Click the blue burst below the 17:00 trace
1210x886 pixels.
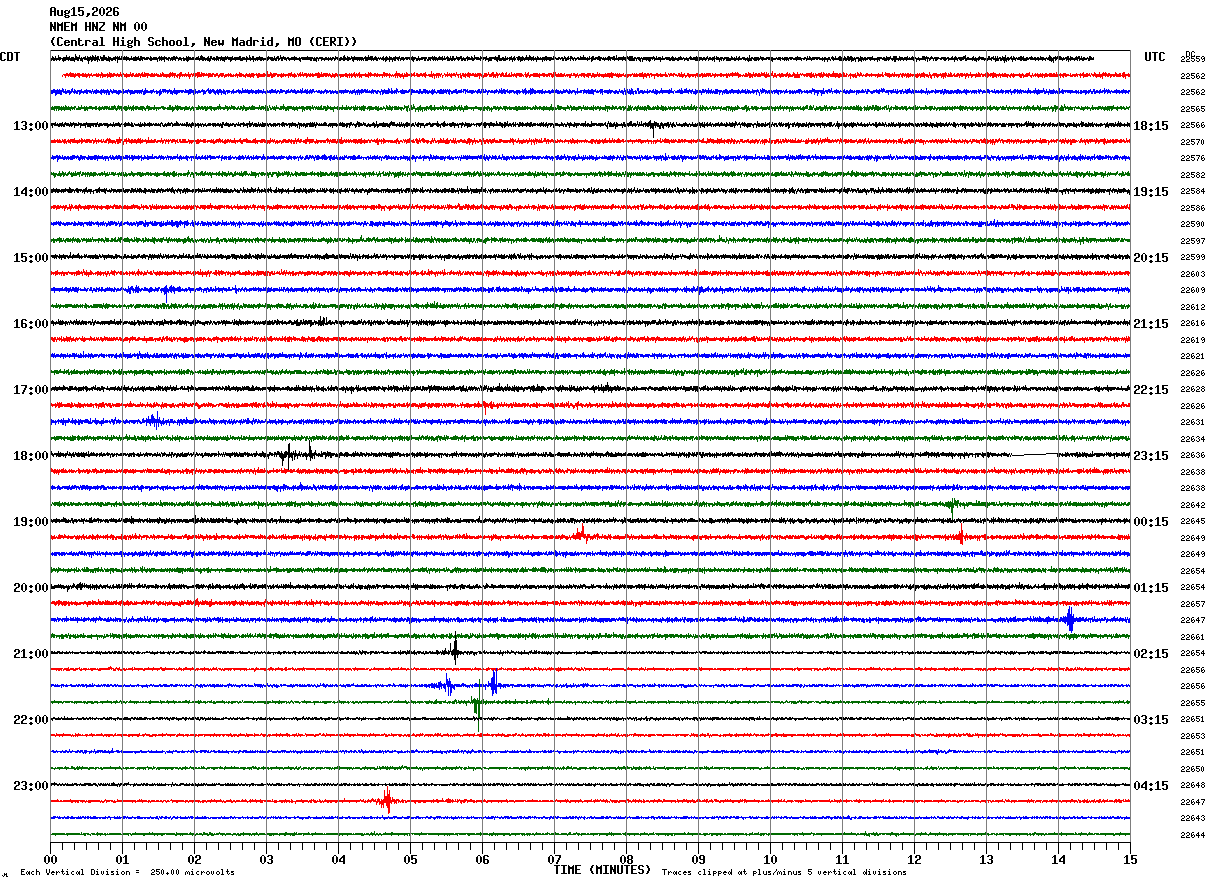(153, 421)
